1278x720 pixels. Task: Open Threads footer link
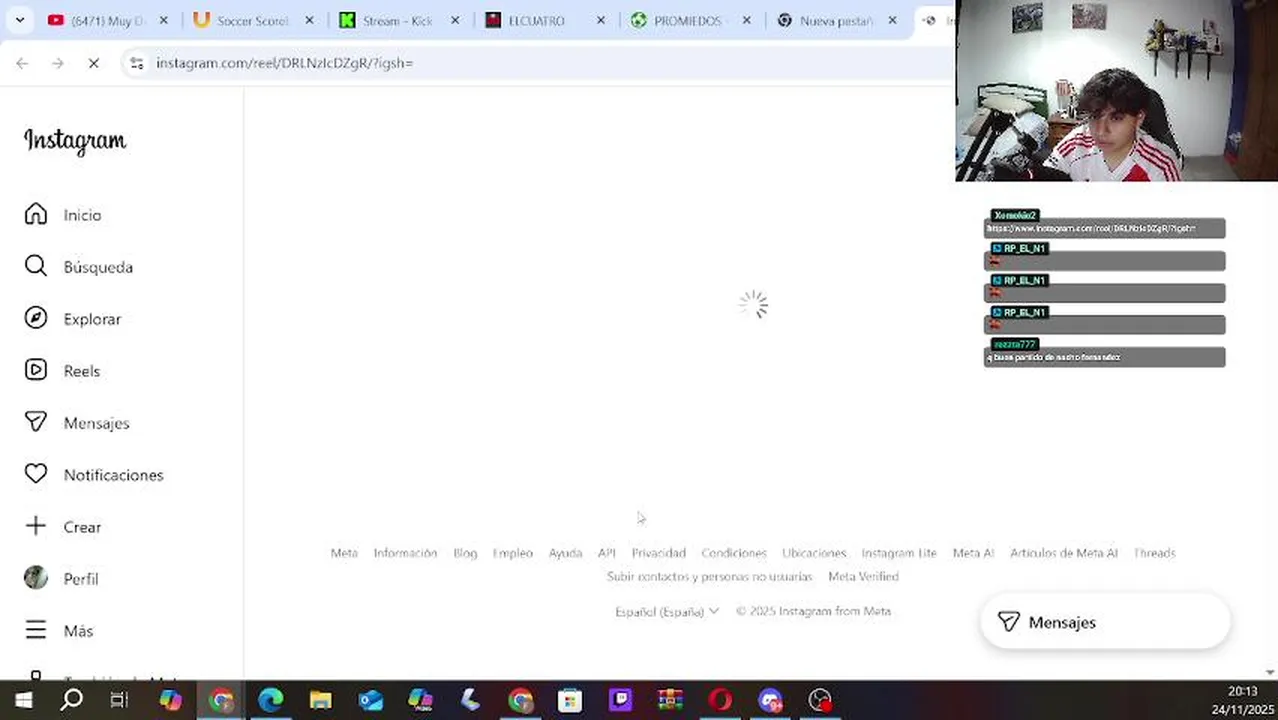click(1154, 553)
